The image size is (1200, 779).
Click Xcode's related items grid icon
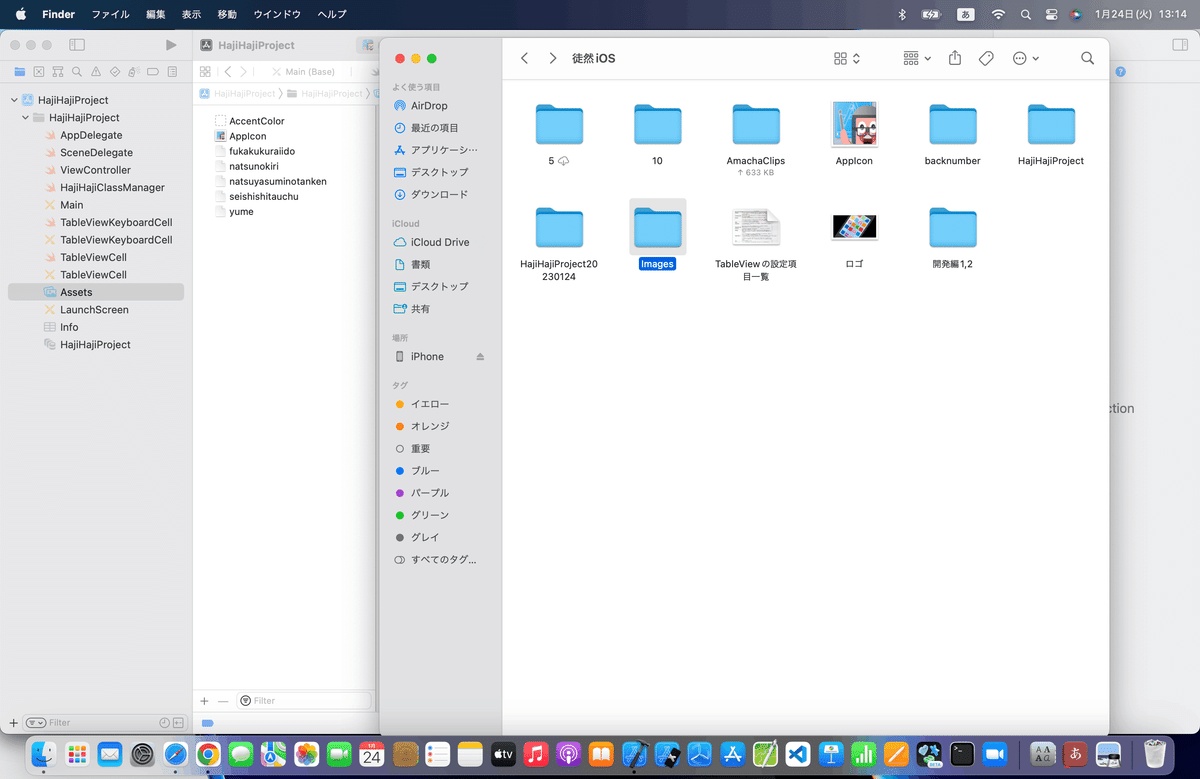point(205,72)
